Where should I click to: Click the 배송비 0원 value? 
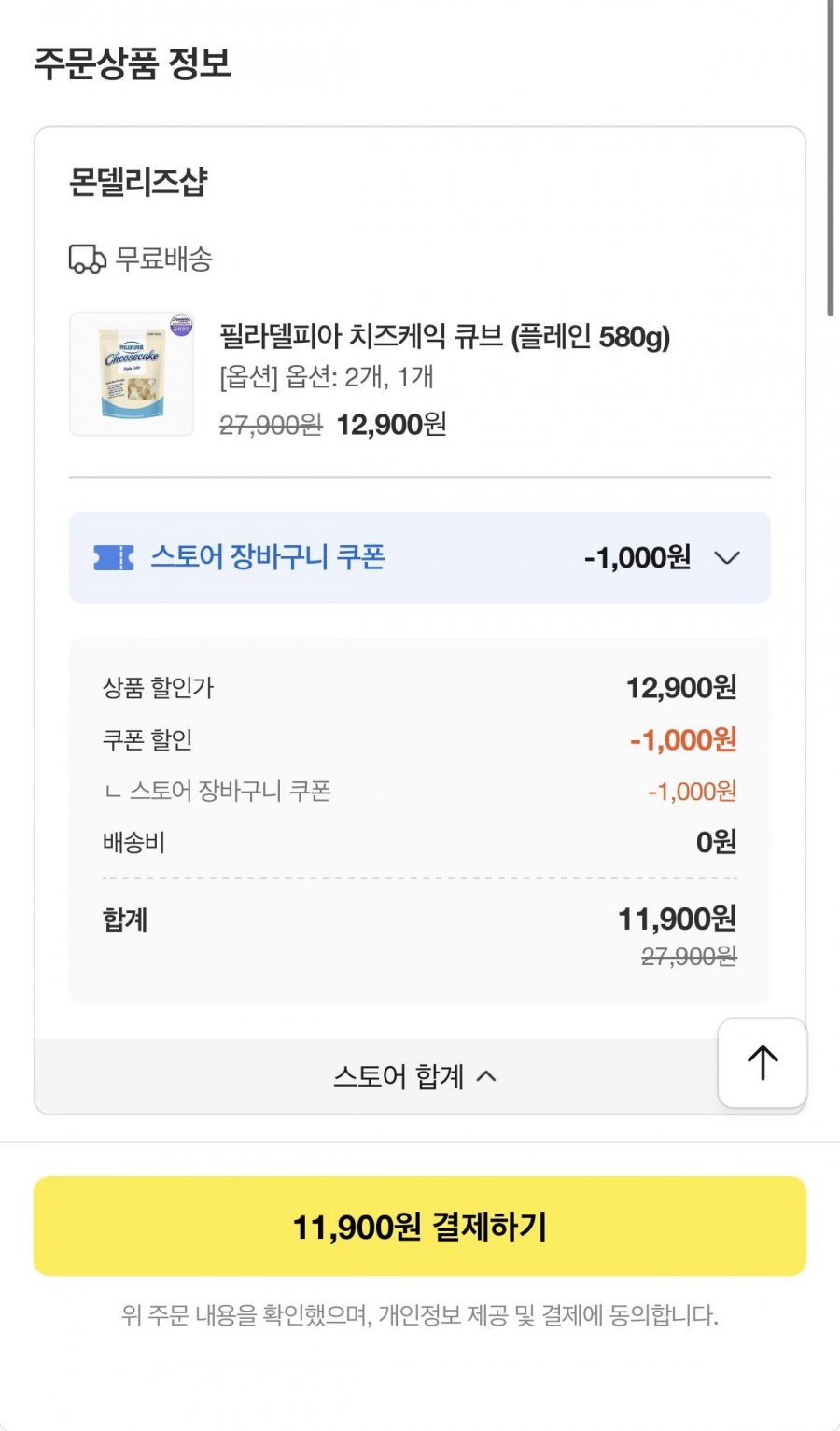point(716,842)
